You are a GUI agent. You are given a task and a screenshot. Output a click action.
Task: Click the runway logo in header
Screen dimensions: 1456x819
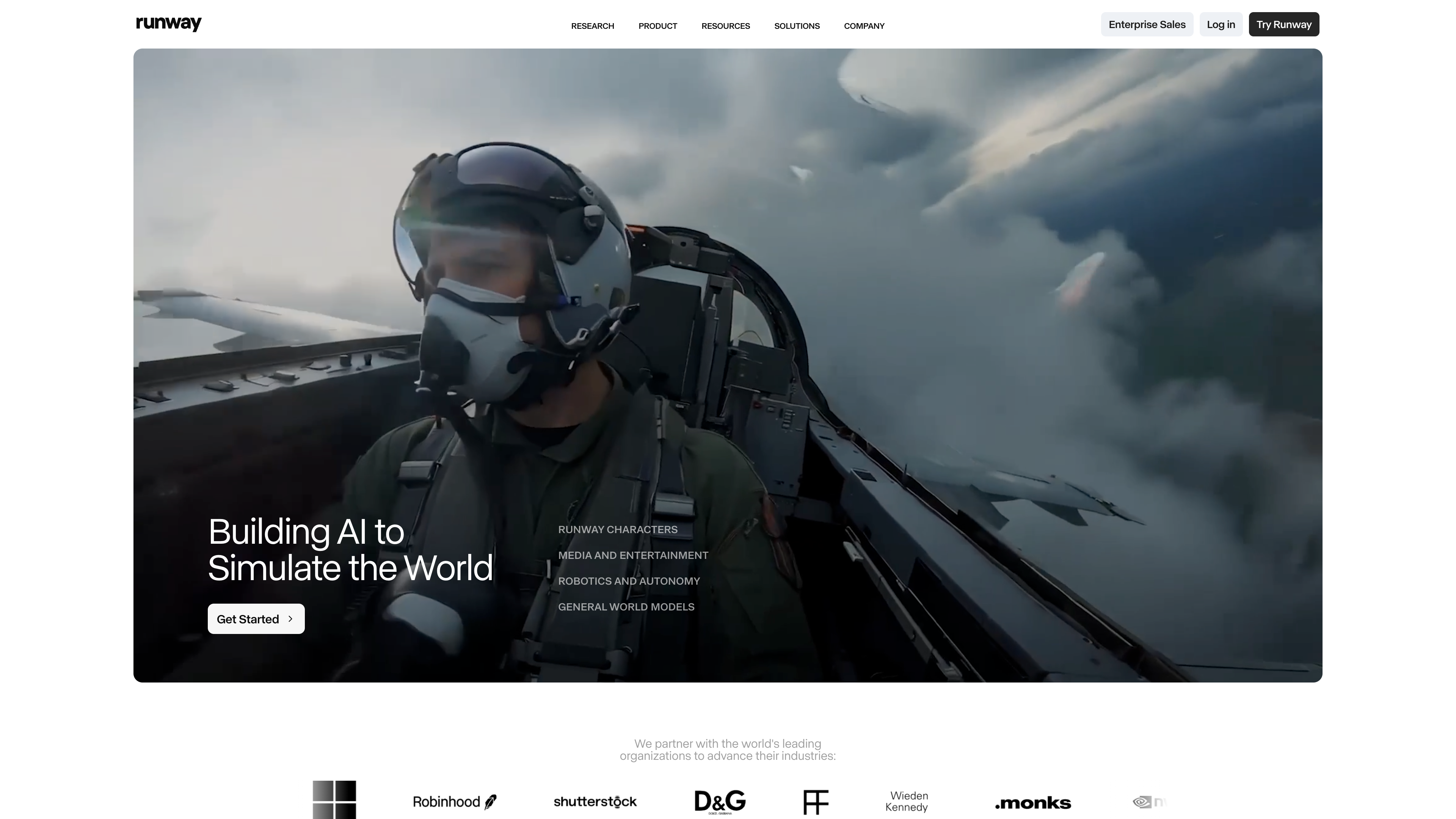tap(168, 24)
